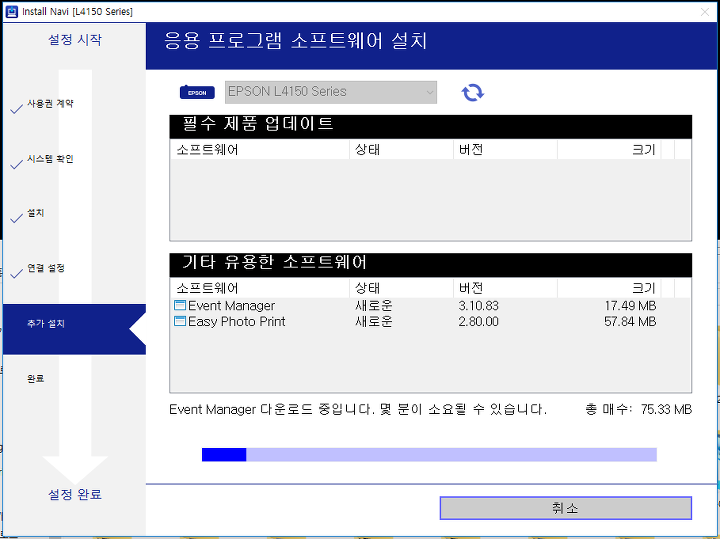Click the version value 2.80.00
Viewport: 720px width, 539px height.
tap(478, 321)
